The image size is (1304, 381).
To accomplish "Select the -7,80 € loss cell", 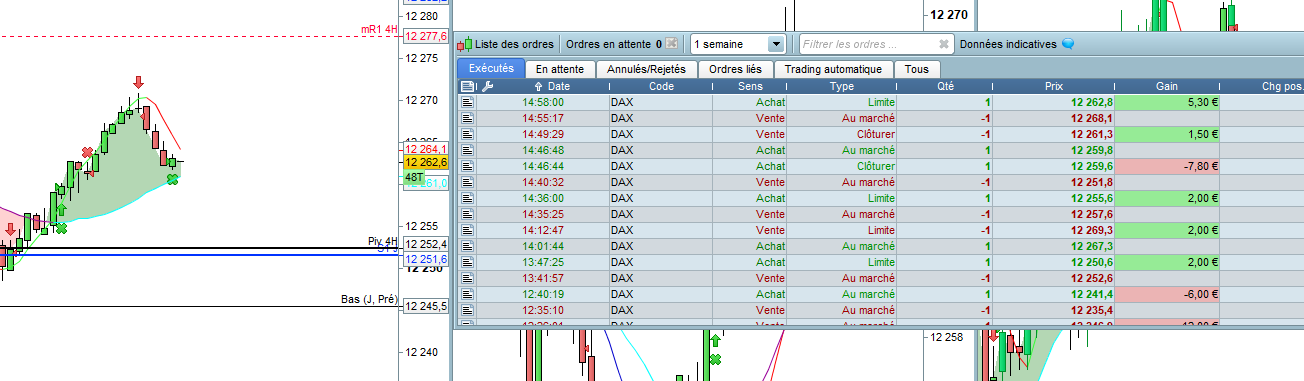I will pyautogui.click(x=1167, y=166).
